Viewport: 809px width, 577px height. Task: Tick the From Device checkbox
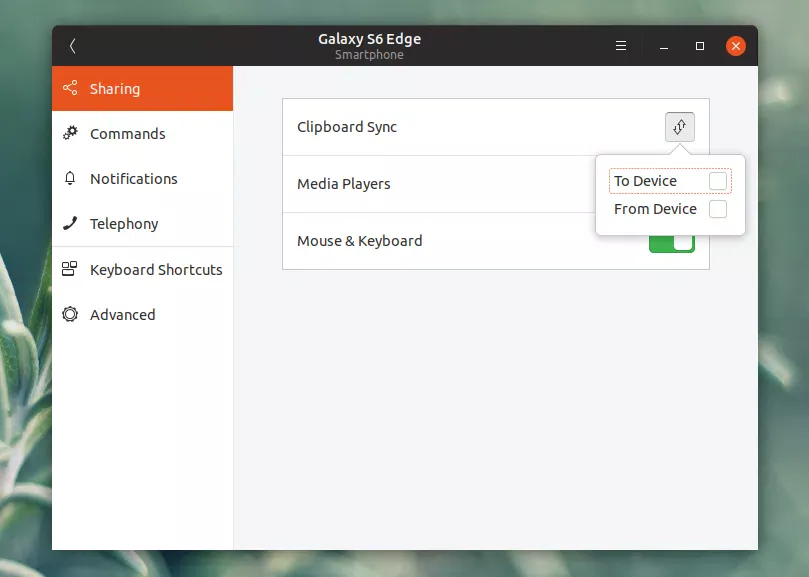tap(717, 209)
